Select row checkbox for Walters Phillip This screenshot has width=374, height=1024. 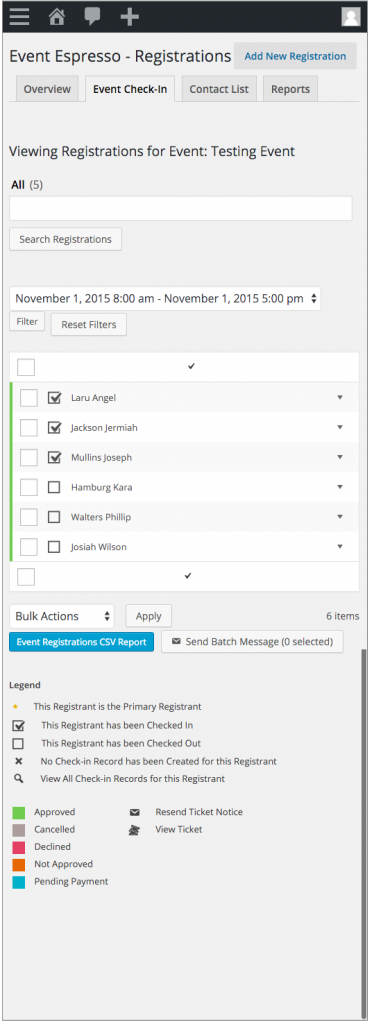(x=29, y=517)
